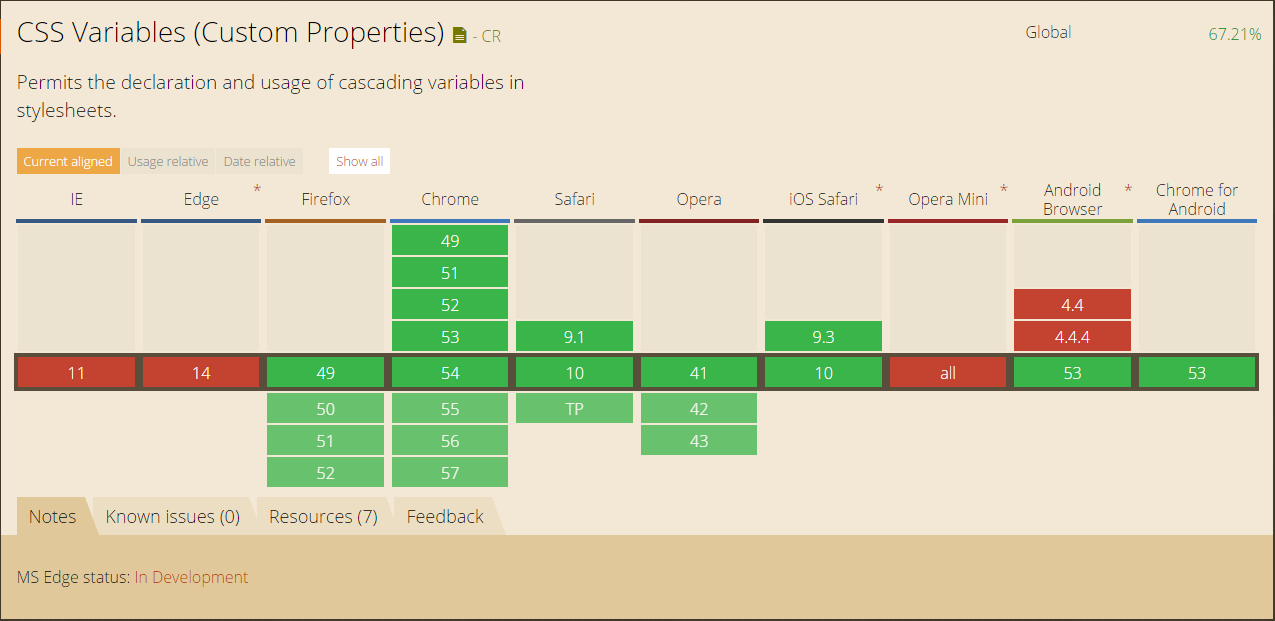
Task: Select Android Browser version 4.4 cell
Action: [x=1072, y=304]
